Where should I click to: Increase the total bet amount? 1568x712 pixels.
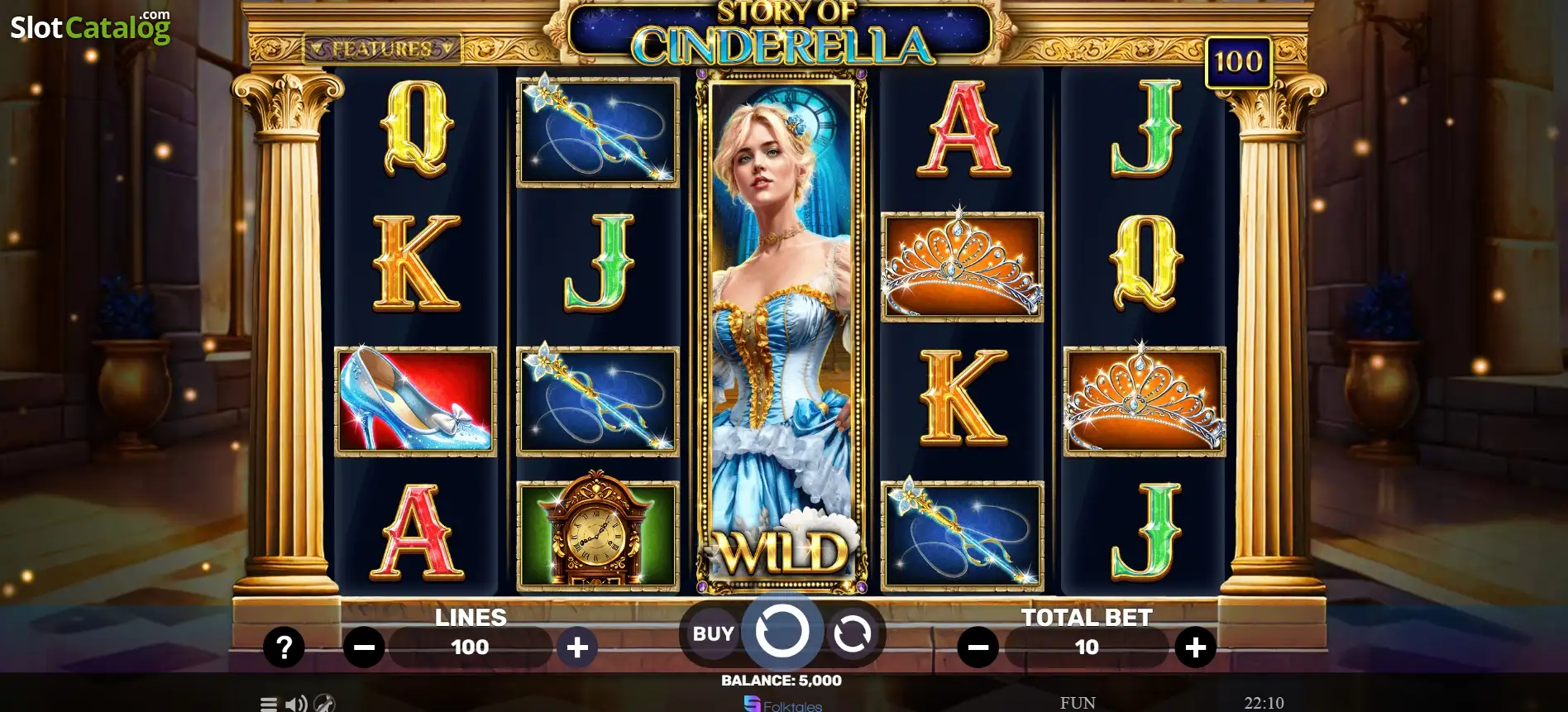(x=1195, y=647)
